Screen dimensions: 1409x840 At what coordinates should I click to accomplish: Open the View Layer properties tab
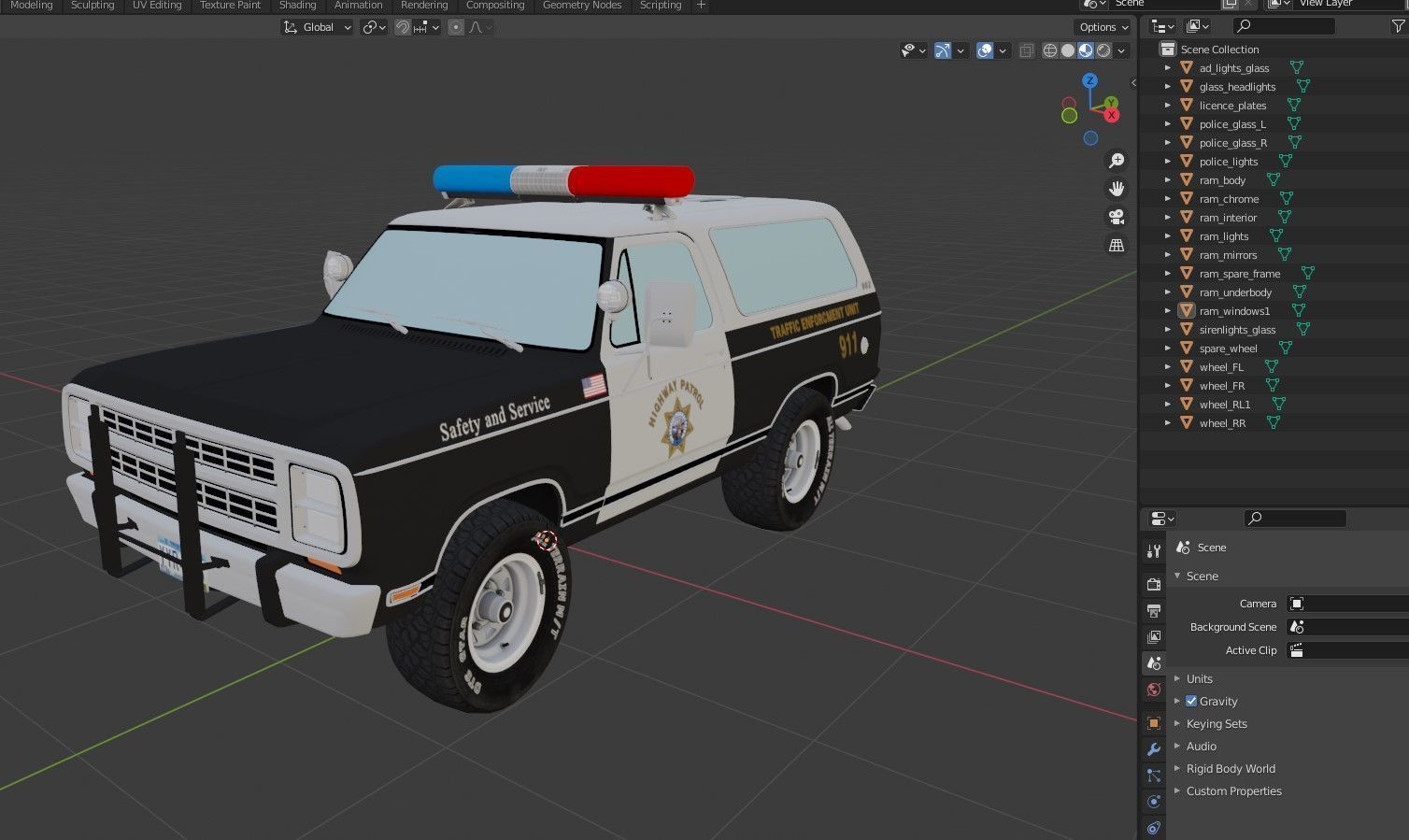click(1154, 636)
